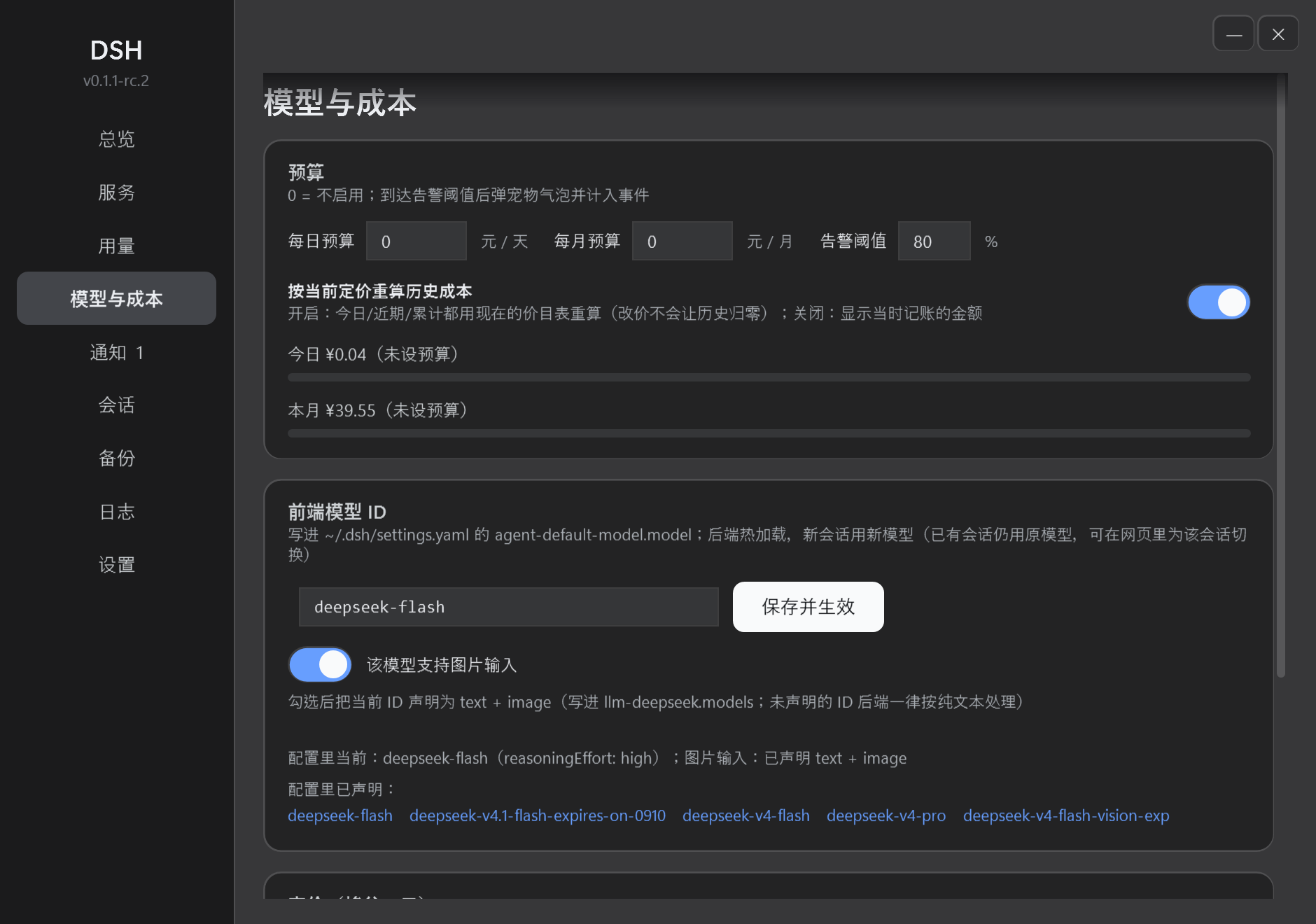The image size is (1316, 924).
Task: Click the 配置里当前 deepseek-flash status line
Action: [x=597, y=758]
